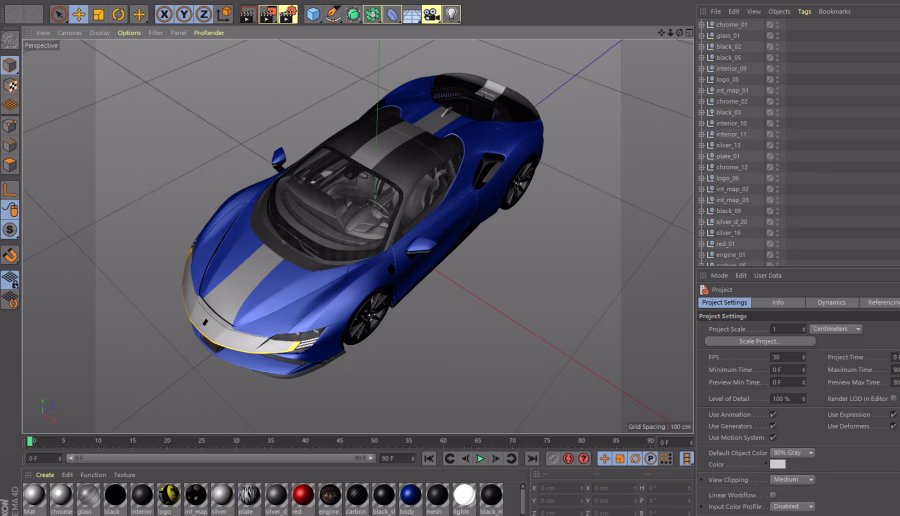The width and height of the screenshot is (900, 516).
Task: Render to Picture Viewer
Action: tap(267, 14)
